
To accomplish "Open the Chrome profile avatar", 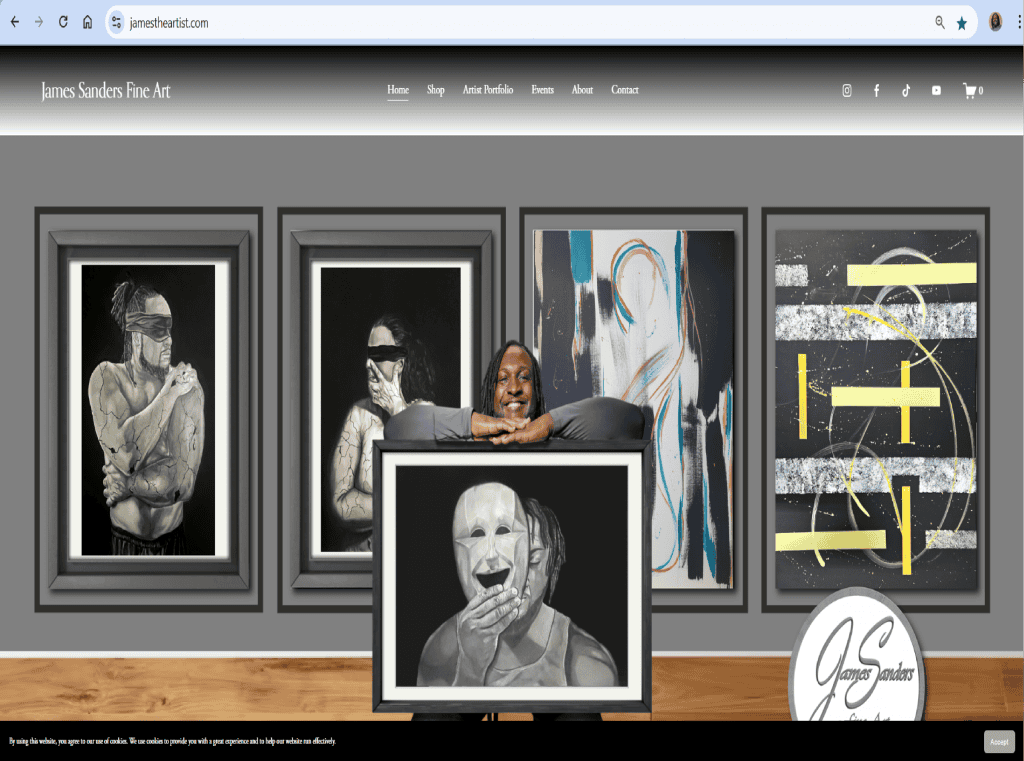I will [995, 22].
